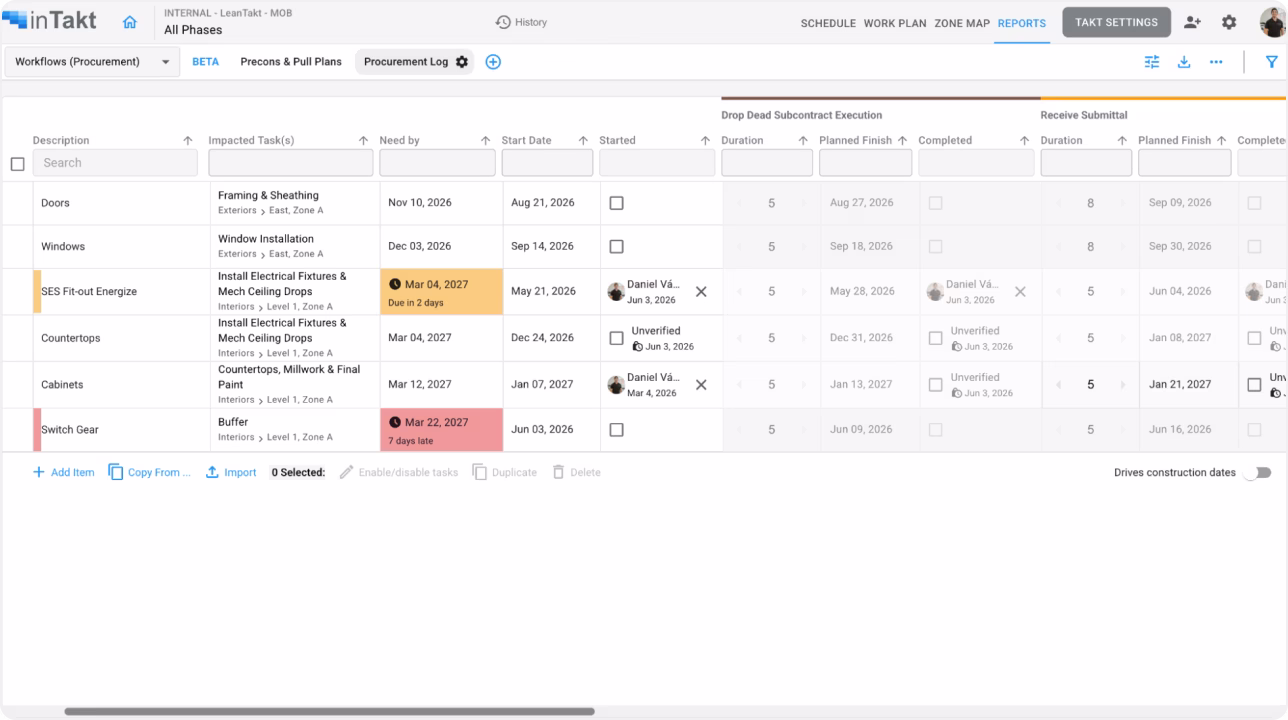Image resolution: width=1288 pixels, height=720 pixels.
Task: Select Doors description cell
Action: pyautogui.click(x=121, y=203)
